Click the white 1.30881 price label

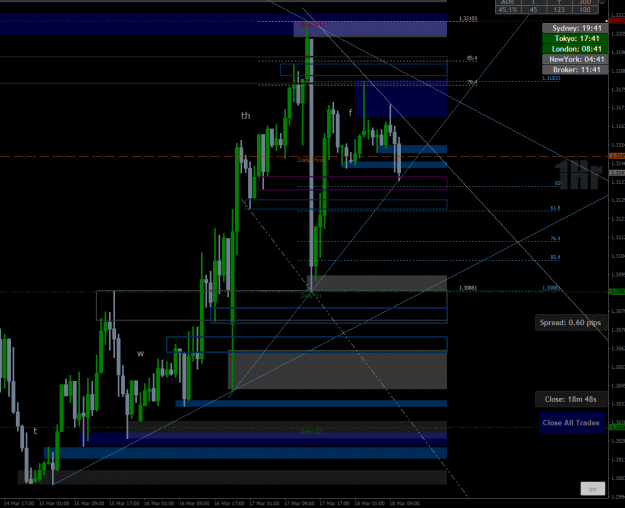[468, 288]
